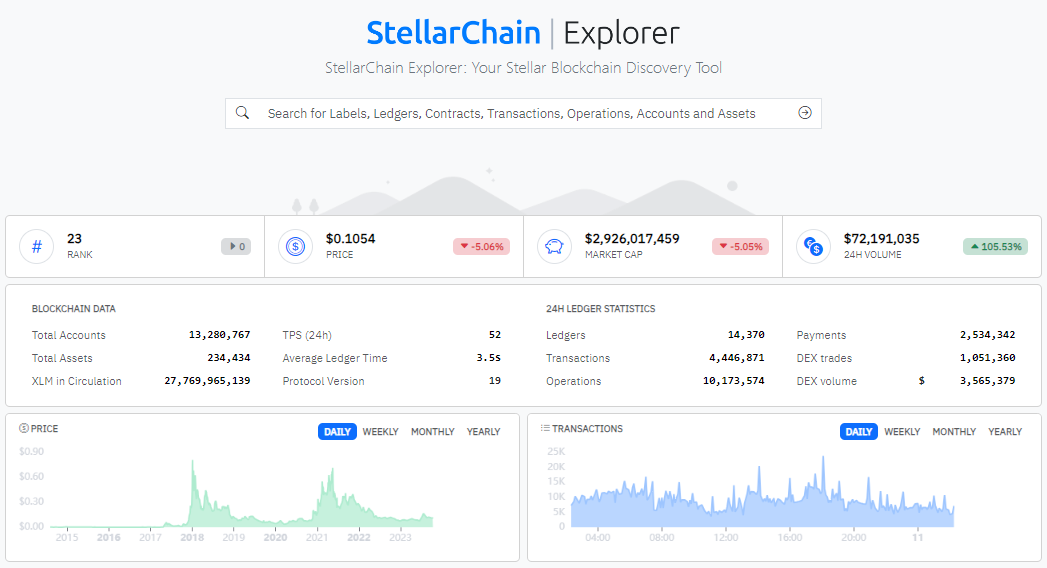This screenshot has width=1047, height=568.
Task: Click the small icon beside PRICE chart title
Action: pyautogui.click(x=24, y=429)
